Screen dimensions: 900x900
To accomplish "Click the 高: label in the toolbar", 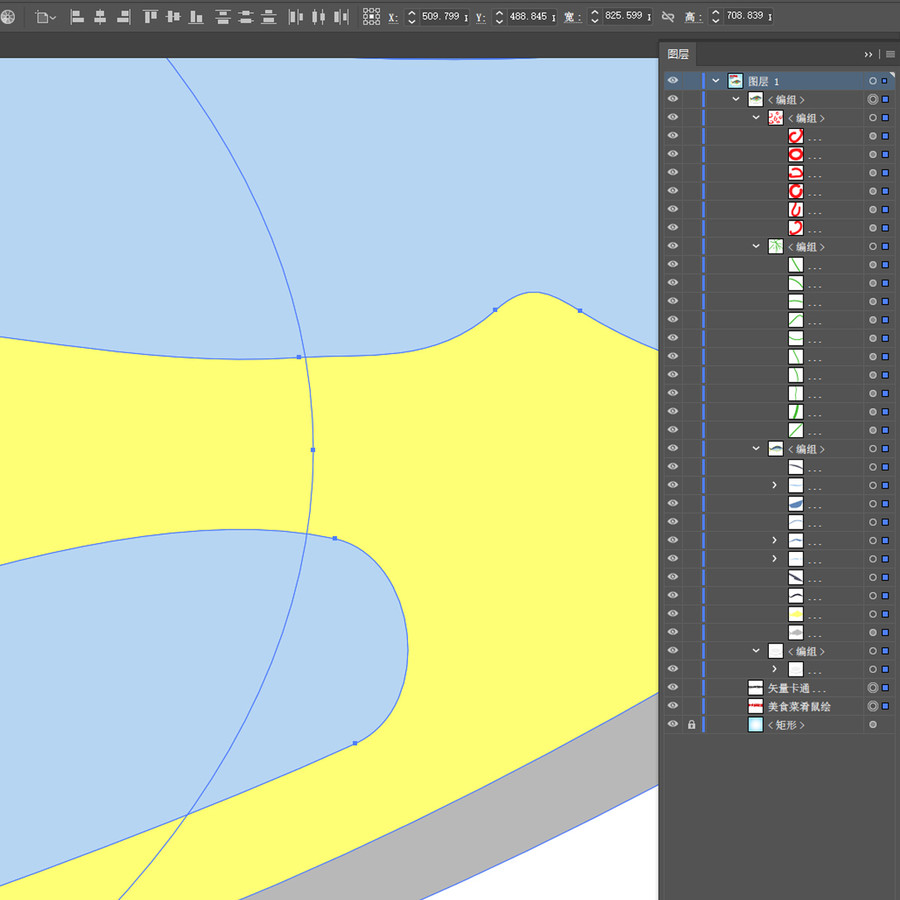I will [x=693, y=18].
